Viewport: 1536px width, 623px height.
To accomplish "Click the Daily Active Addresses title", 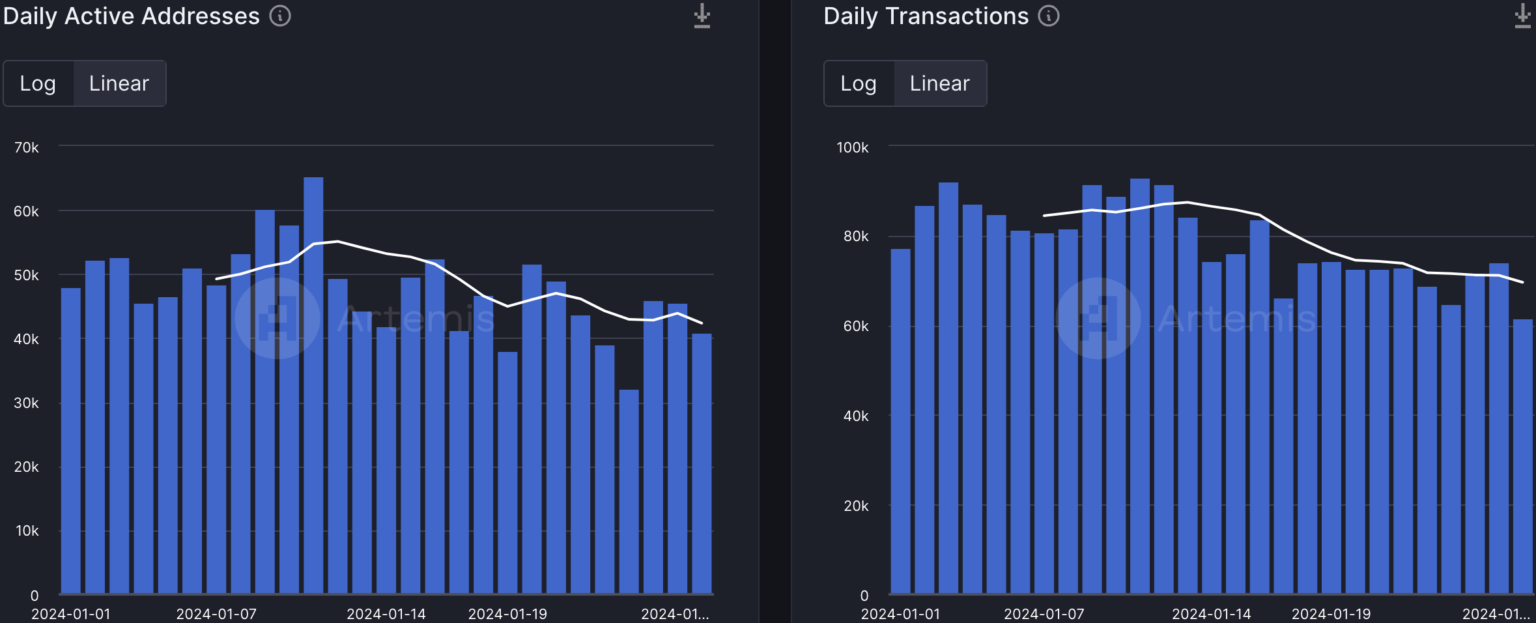I will pyautogui.click(x=132, y=16).
